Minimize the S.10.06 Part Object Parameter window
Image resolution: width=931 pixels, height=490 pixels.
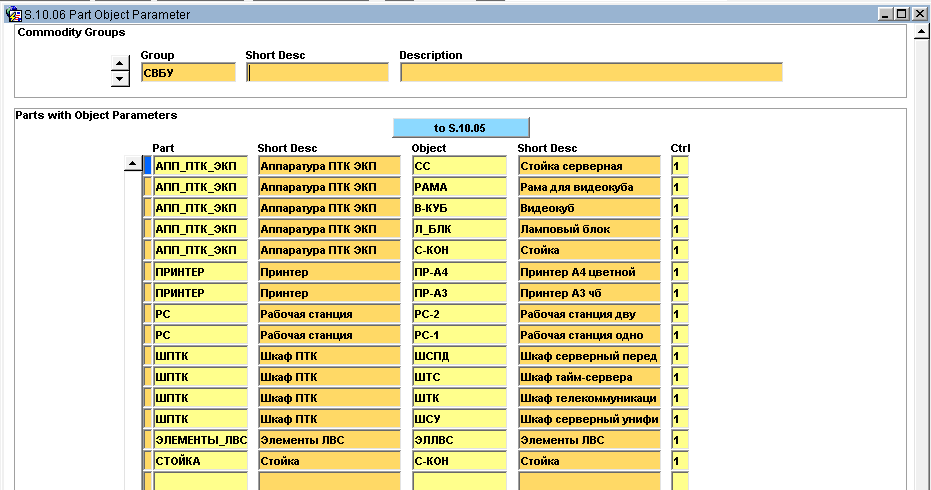885,14
